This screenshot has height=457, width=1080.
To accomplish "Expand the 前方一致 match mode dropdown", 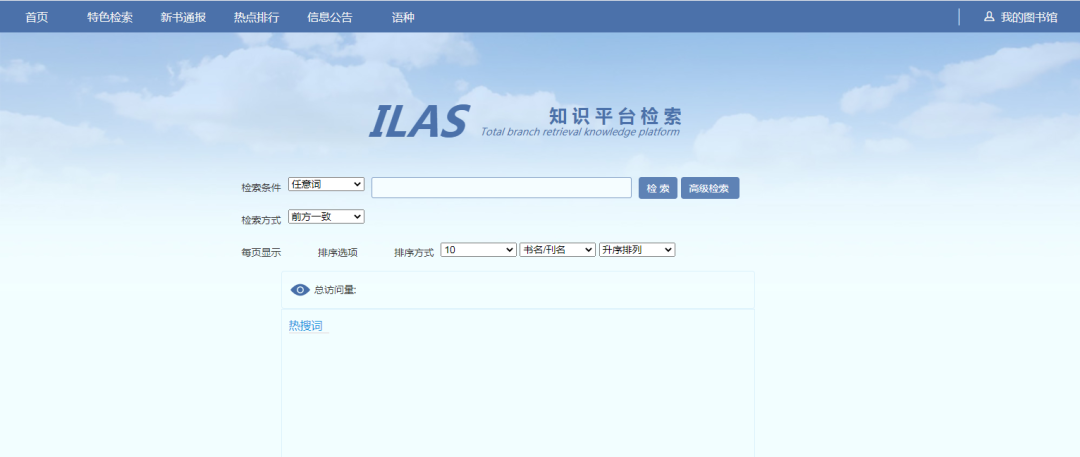I will coord(326,216).
